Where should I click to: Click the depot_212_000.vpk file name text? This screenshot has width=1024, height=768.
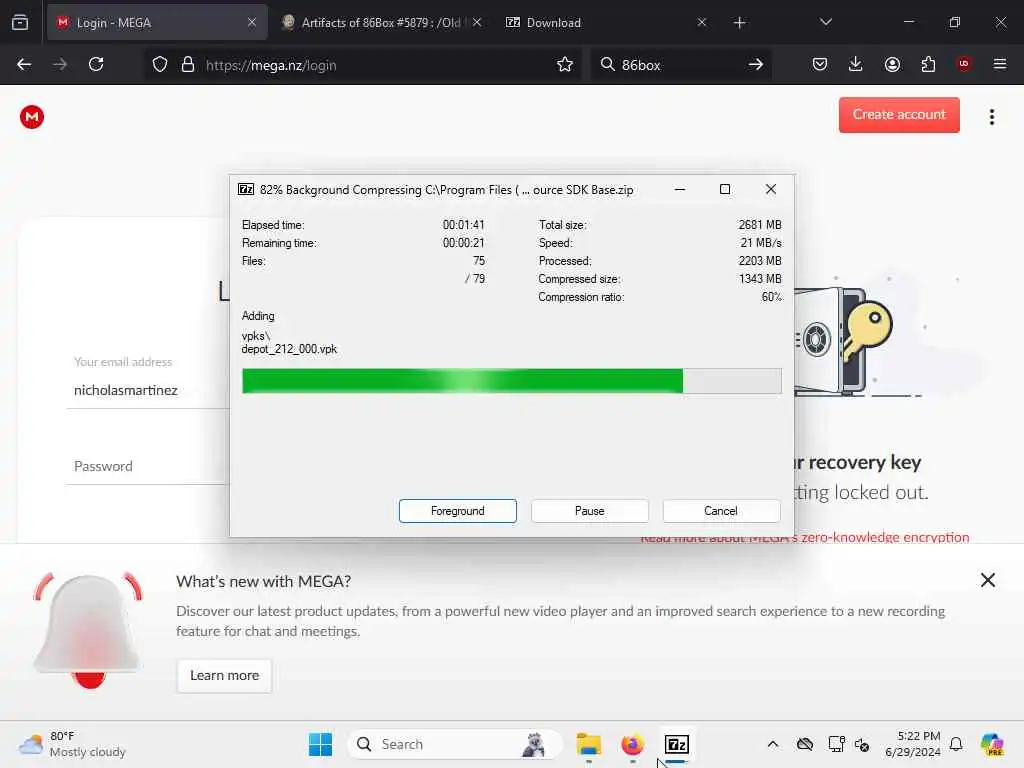(x=289, y=349)
